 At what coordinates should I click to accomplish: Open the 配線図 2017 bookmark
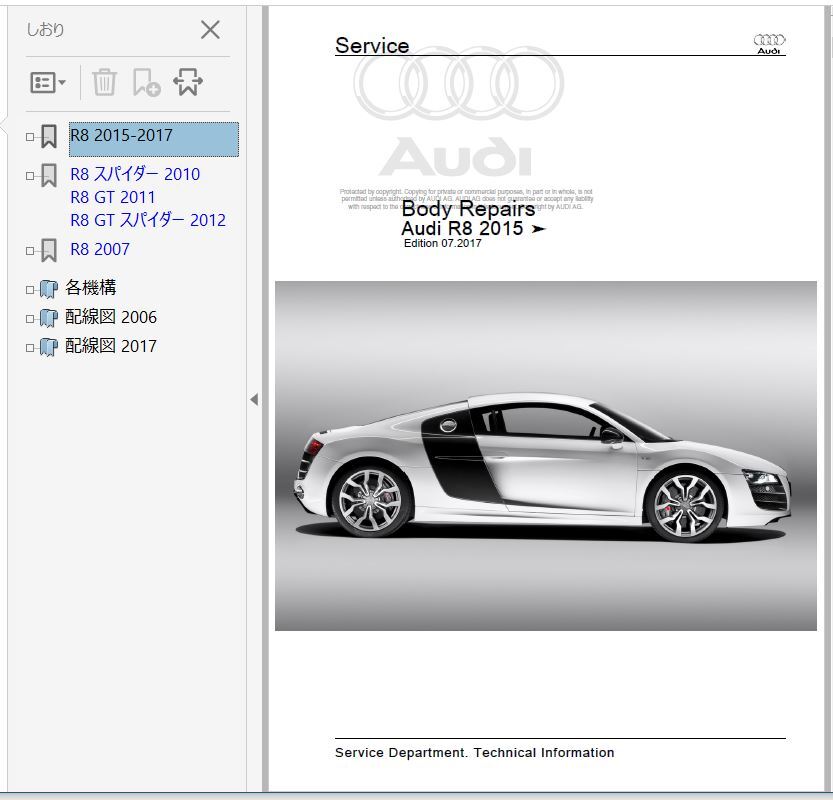pos(110,346)
